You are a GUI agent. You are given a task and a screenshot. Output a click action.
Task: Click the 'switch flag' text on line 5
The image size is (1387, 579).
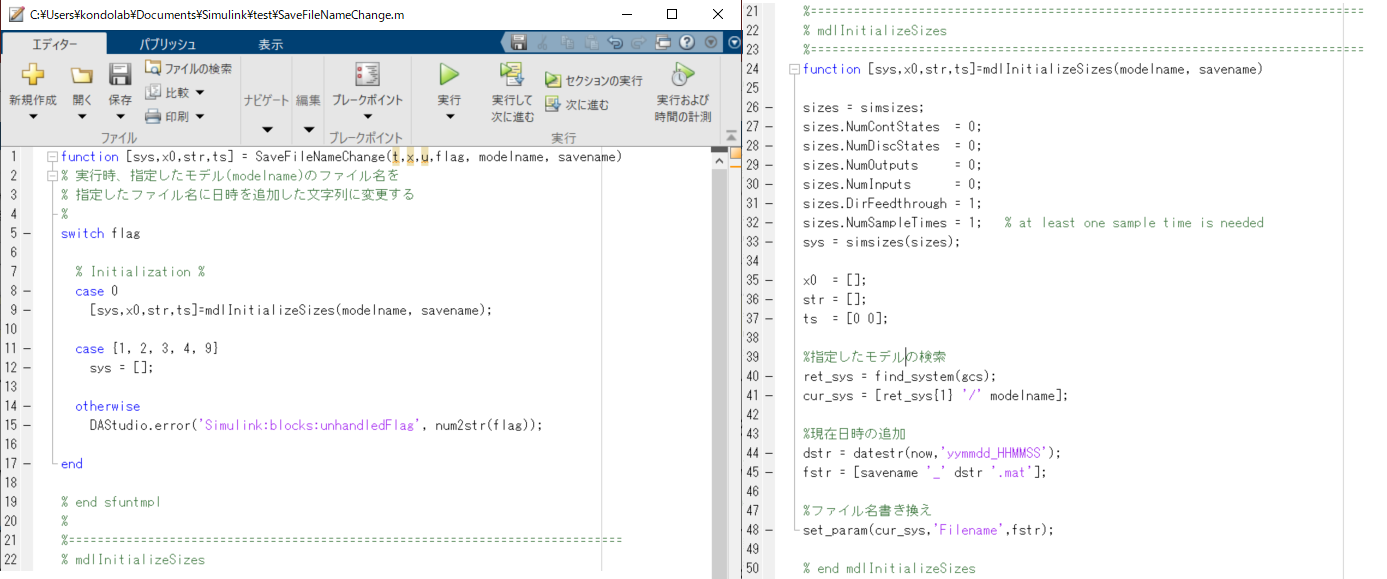click(x=101, y=234)
